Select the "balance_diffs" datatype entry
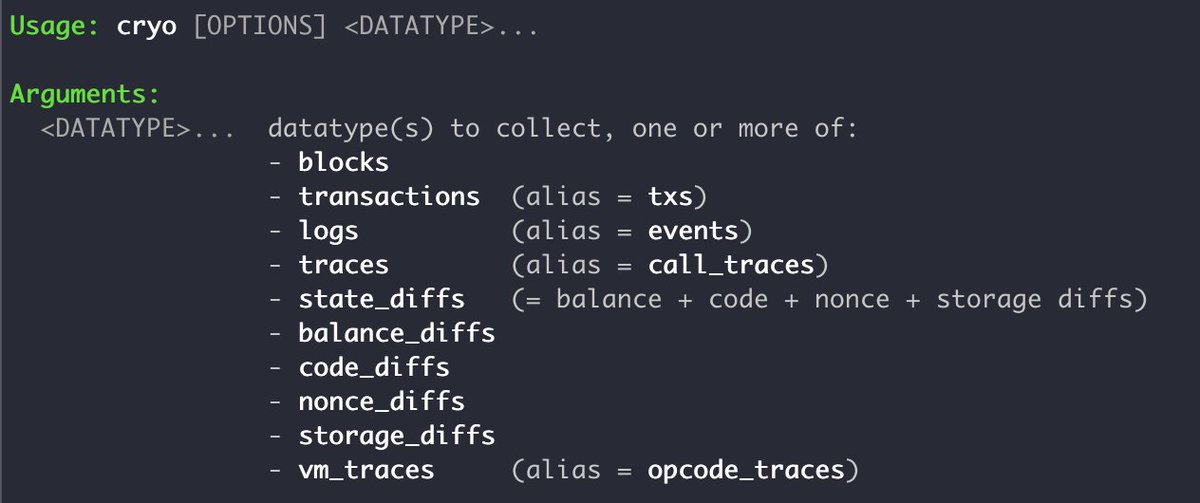Viewport: 1200px width, 503px height. [x=396, y=333]
